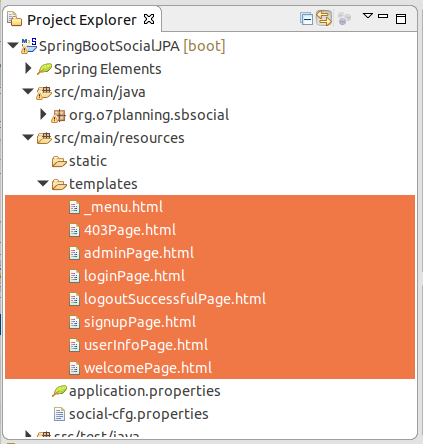Click the templates folder icon
The image size is (423, 444).
coord(59,184)
